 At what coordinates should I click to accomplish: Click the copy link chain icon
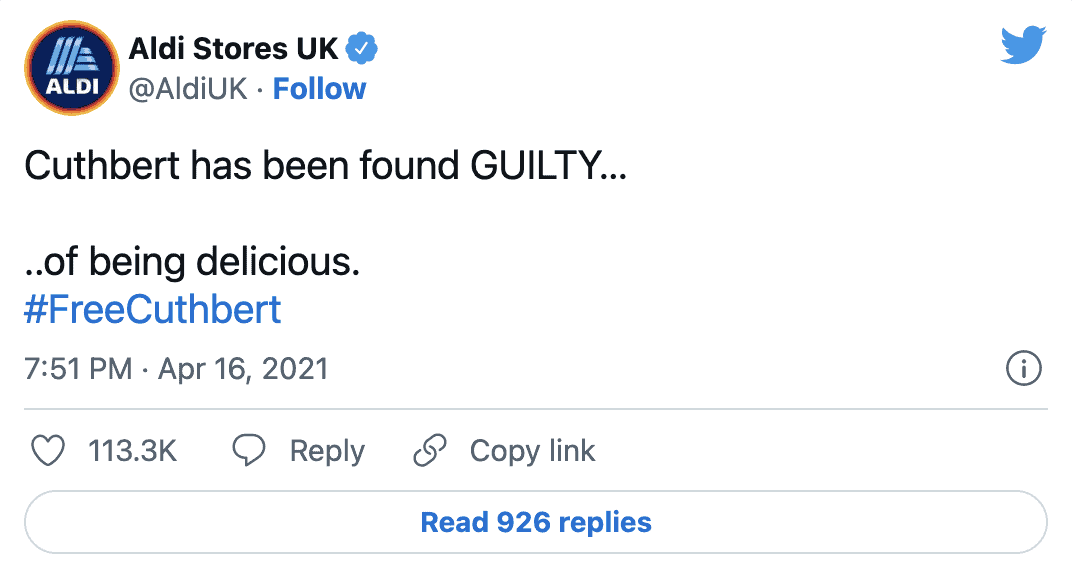[x=429, y=451]
